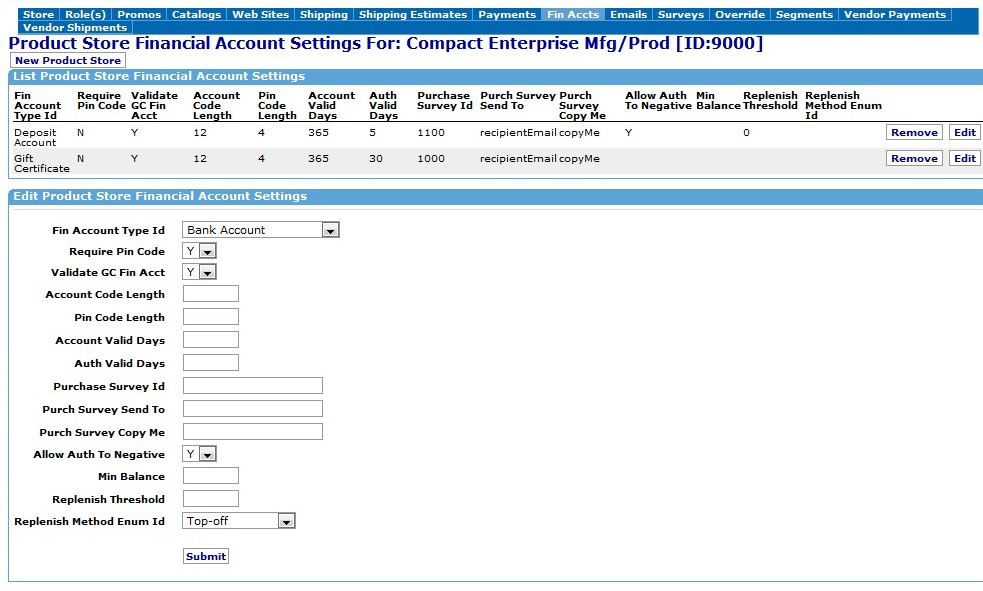Image resolution: width=983 pixels, height=591 pixels.
Task: Focus the Purch Survey Copy Me field
Action: click(253, 432)
